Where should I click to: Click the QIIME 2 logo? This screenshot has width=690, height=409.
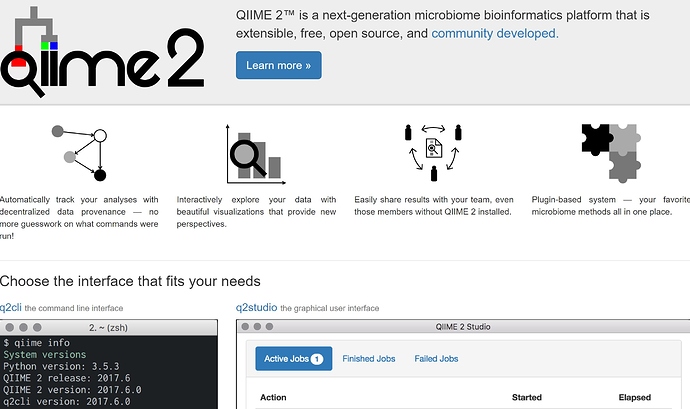pyautogui.click(x=103, y=52)
